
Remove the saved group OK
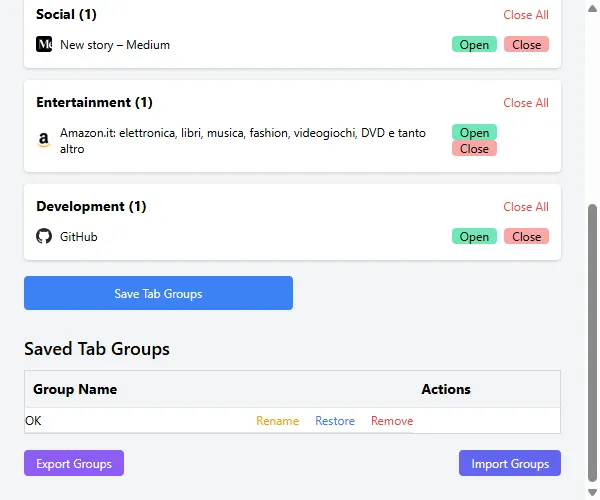pos(392,421)
